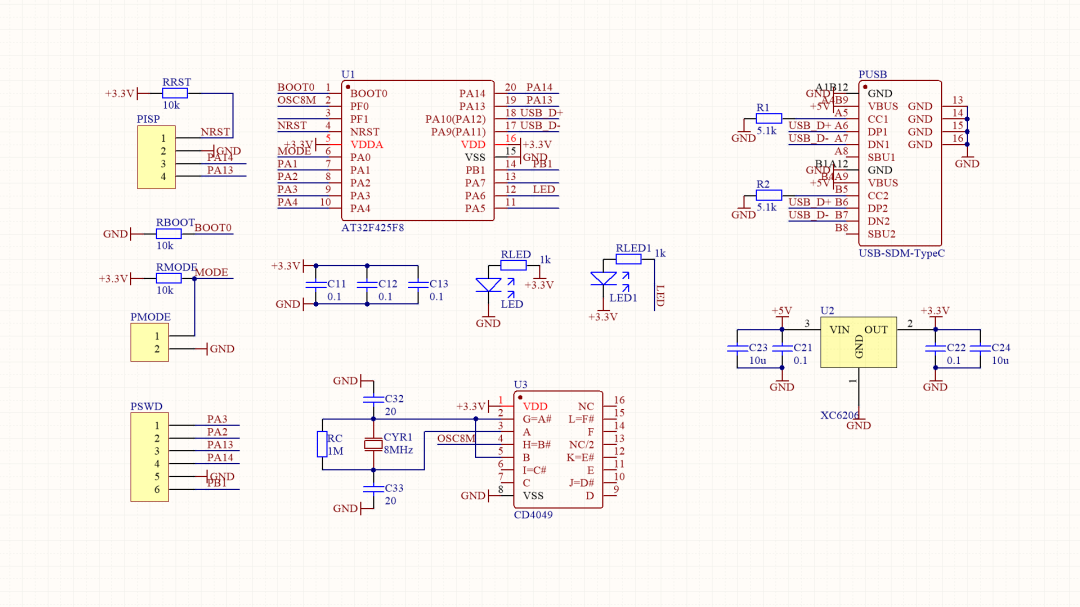Select the LED1 diode symbol
The width and height of the screenshot is (1080, 607).
point(606,279)
